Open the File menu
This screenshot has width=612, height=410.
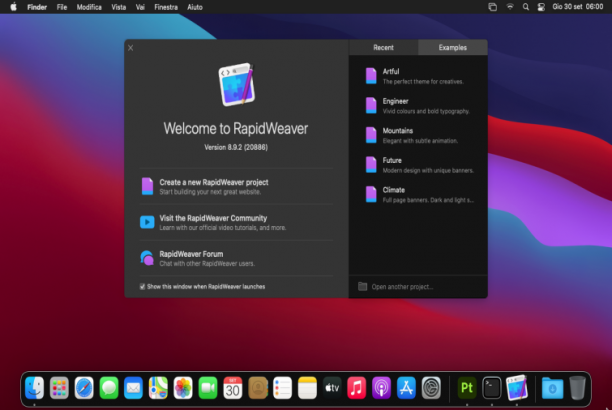[x=62, y=7]
